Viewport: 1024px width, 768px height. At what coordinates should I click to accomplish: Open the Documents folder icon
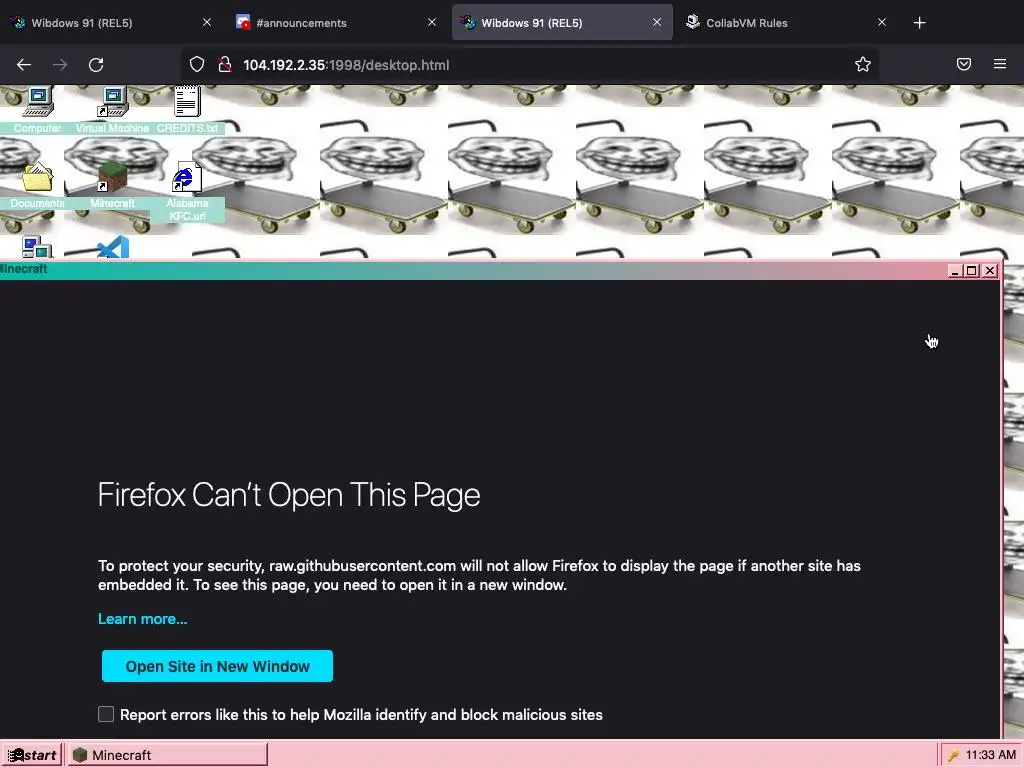37,185
